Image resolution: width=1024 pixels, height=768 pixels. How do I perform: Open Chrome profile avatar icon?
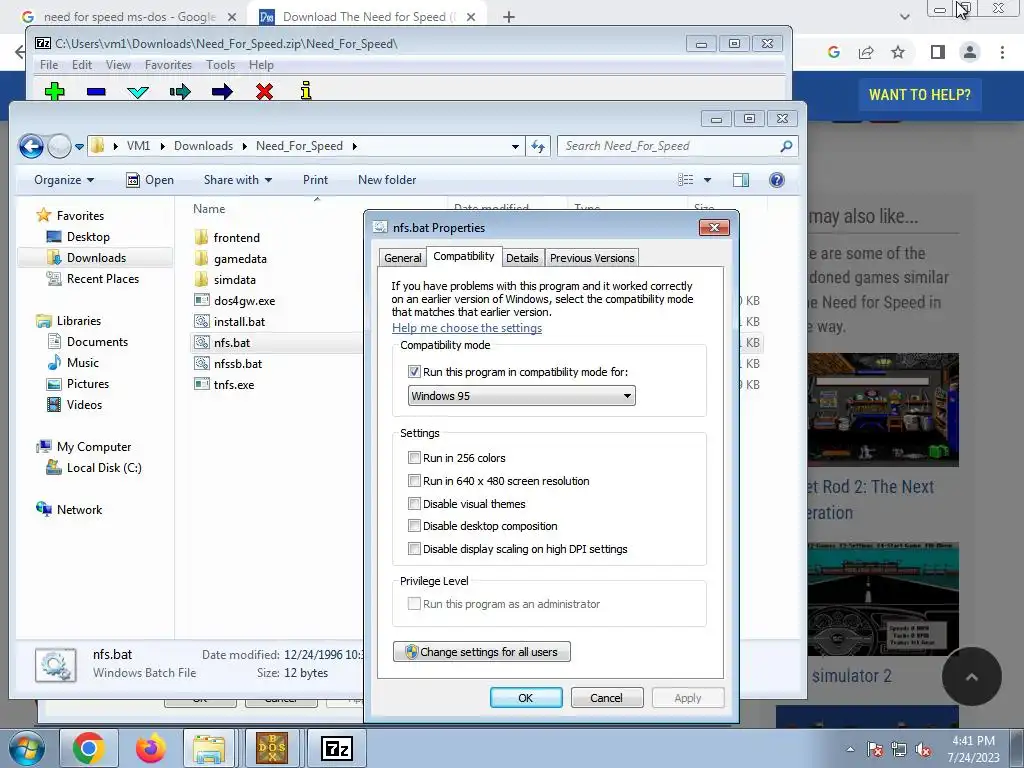click(970, 52)
